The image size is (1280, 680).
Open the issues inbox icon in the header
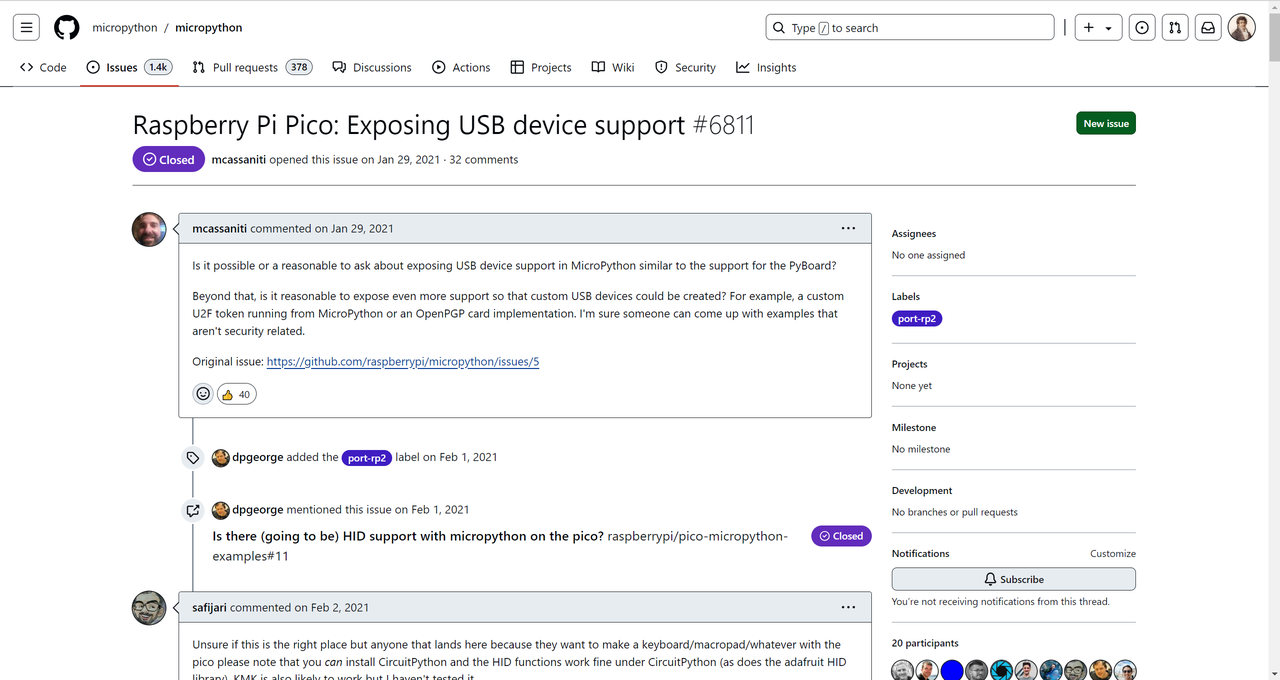click(1142, 28)
